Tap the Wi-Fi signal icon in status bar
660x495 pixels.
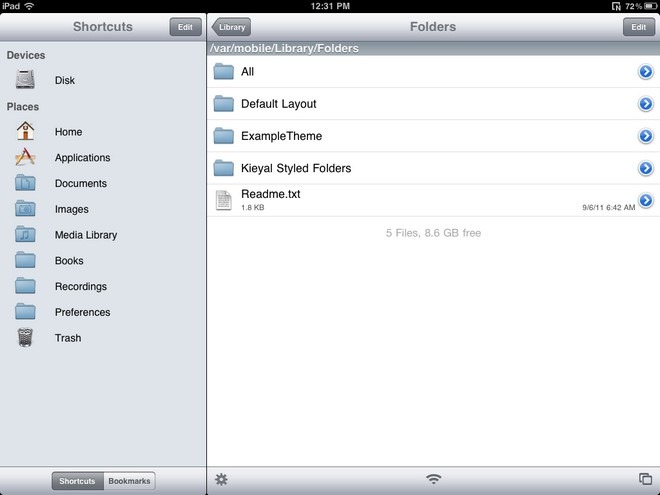[x=29, y=6]
